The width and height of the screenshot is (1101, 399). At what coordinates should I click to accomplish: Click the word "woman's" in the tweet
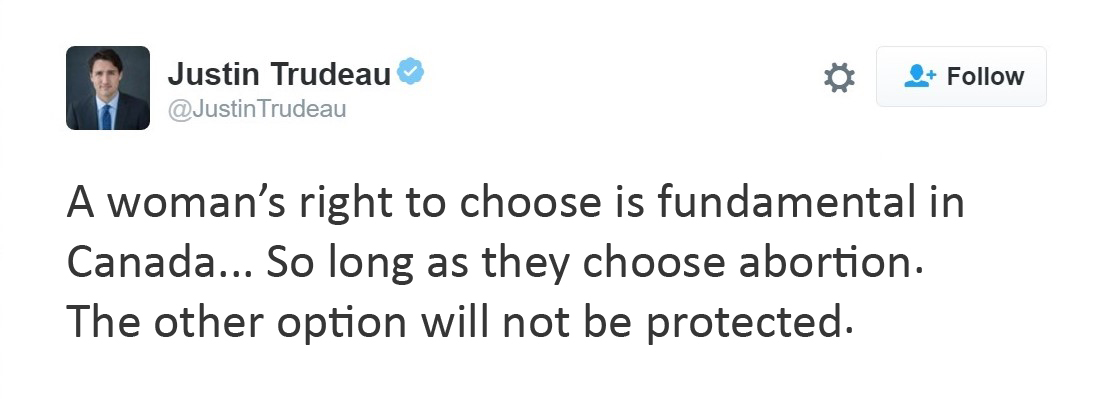(x=196, y=204)
